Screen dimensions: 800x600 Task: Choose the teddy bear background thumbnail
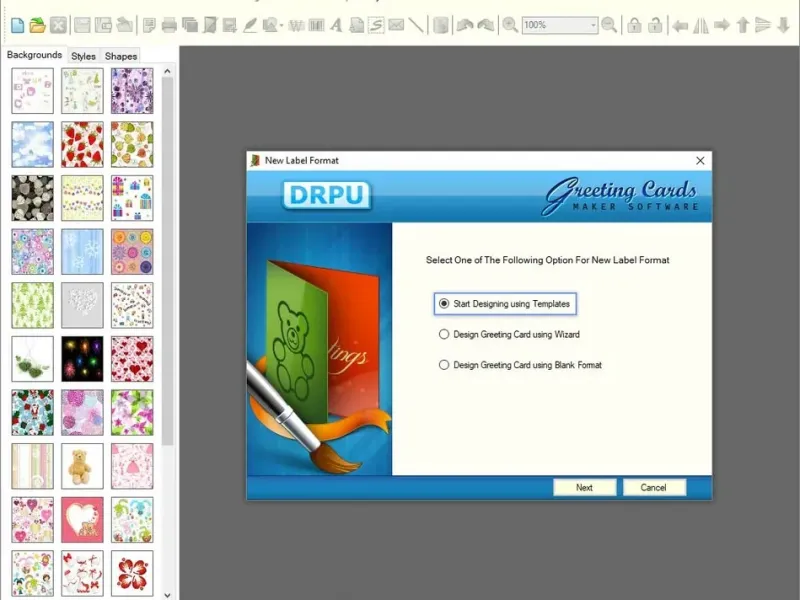tap(82, 466)
